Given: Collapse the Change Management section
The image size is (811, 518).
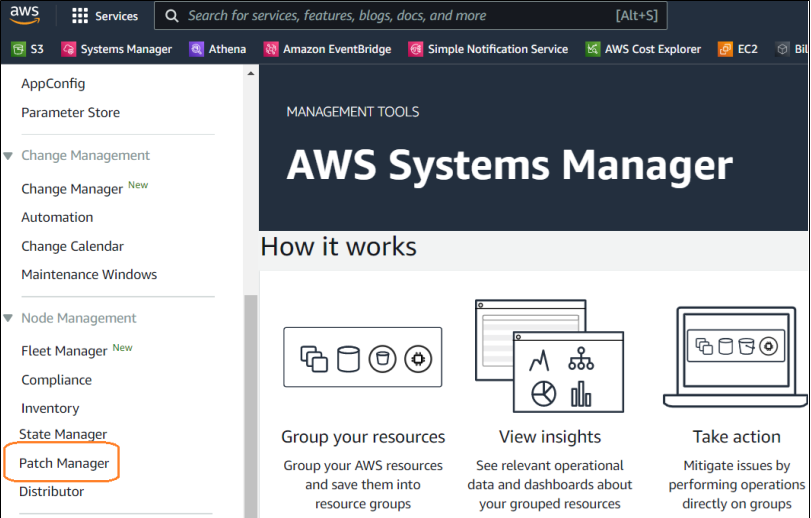Looking at the screenshot, I should point(8,156).
